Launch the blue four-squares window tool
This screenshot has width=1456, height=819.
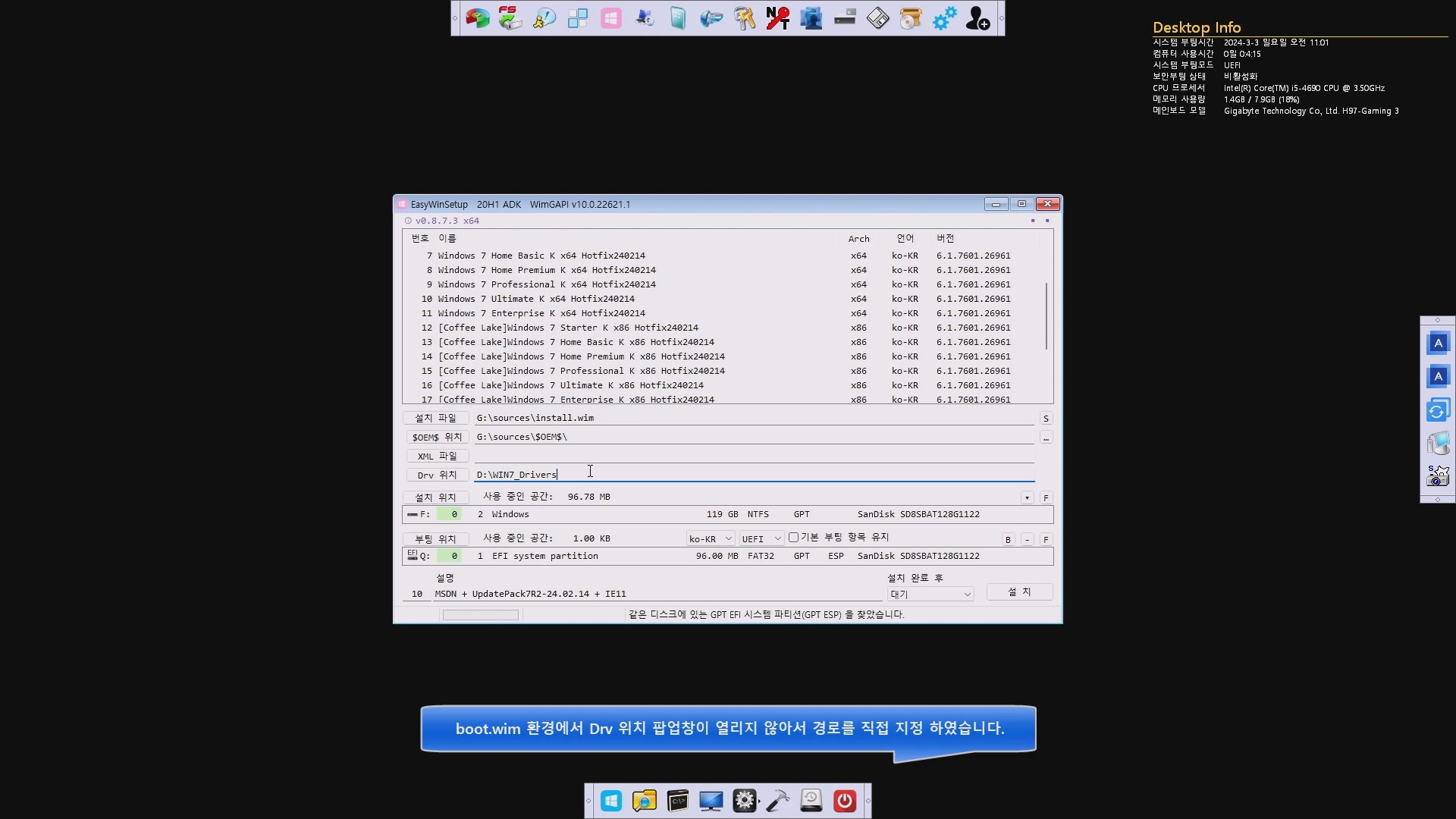click(578, 18)
